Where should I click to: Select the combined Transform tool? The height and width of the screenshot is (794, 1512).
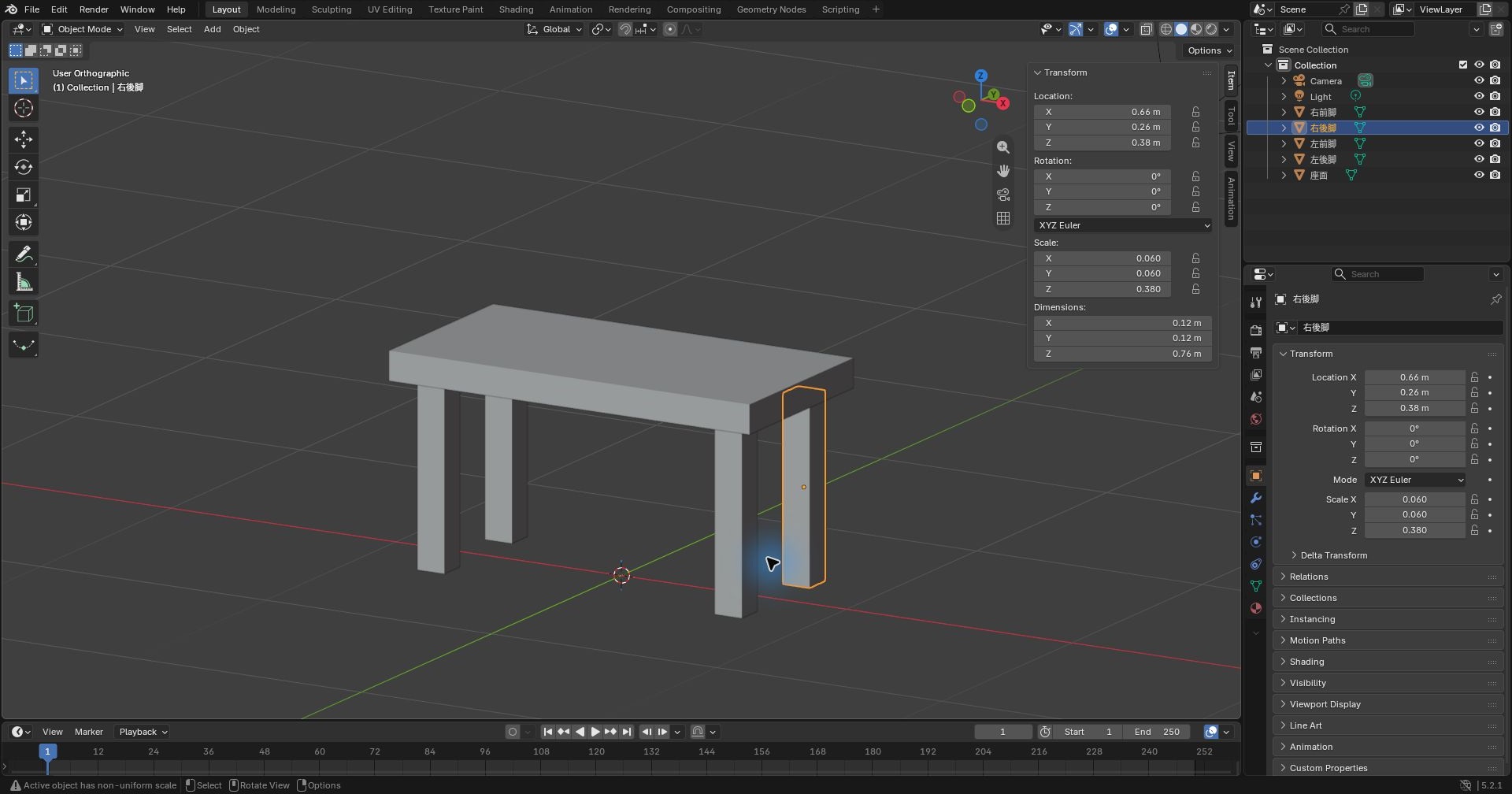(x=24, y=222)
